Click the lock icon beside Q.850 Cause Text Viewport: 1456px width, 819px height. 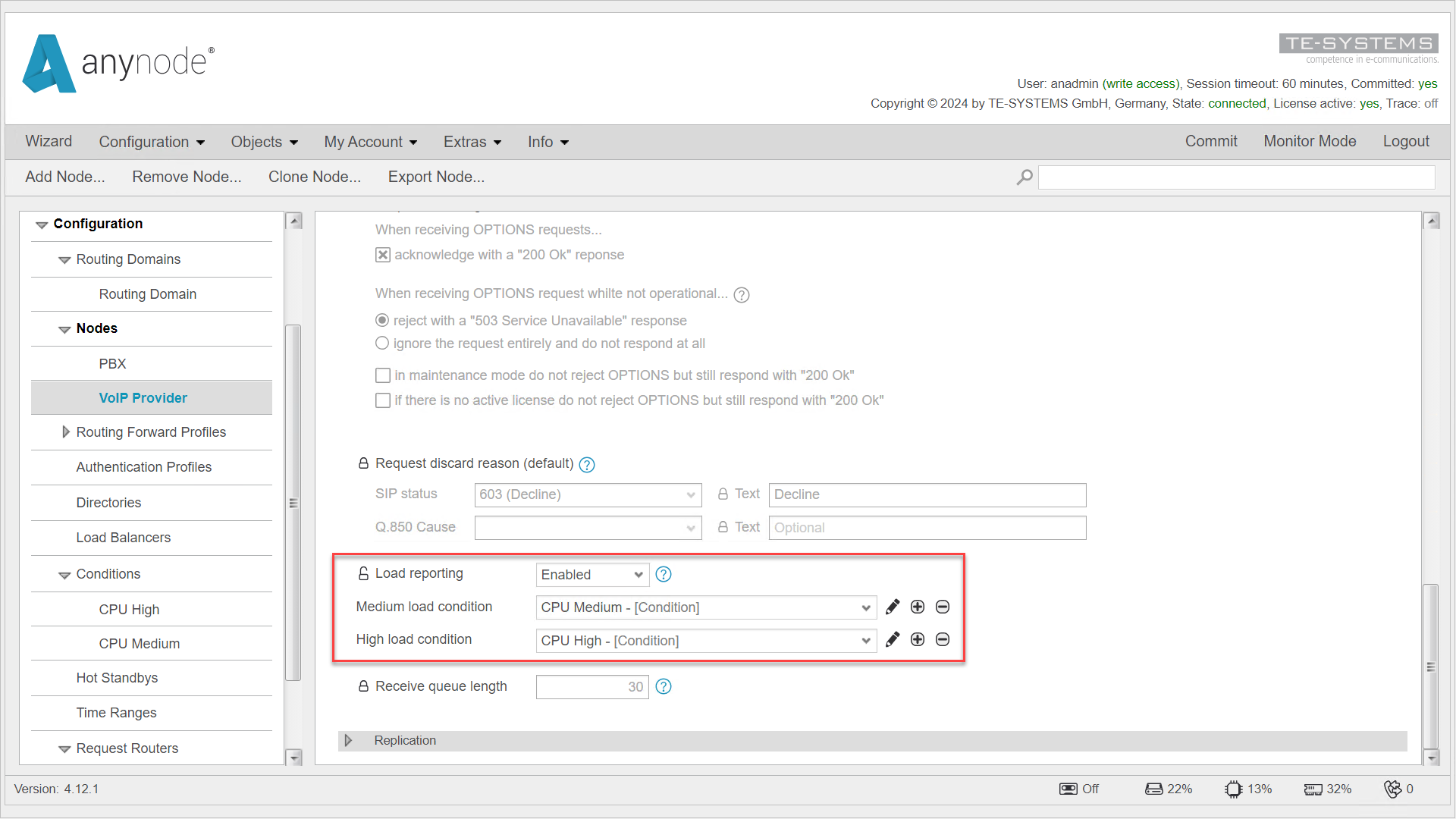723,527
